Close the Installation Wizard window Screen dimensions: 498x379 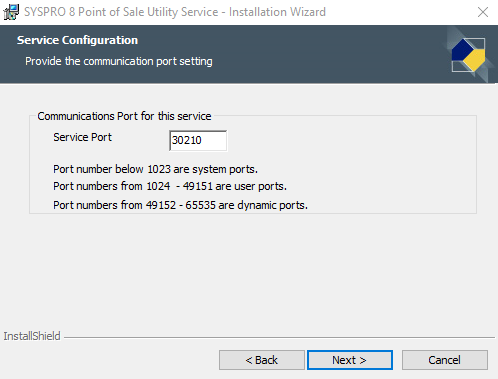(x=483, y=12)
